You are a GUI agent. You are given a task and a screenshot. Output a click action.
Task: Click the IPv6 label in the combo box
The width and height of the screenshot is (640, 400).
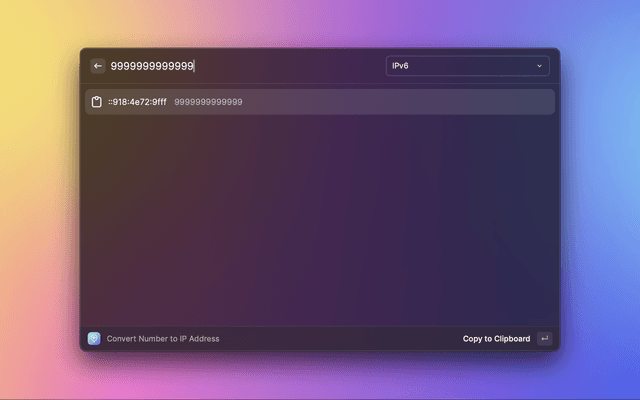pos(400,66)
